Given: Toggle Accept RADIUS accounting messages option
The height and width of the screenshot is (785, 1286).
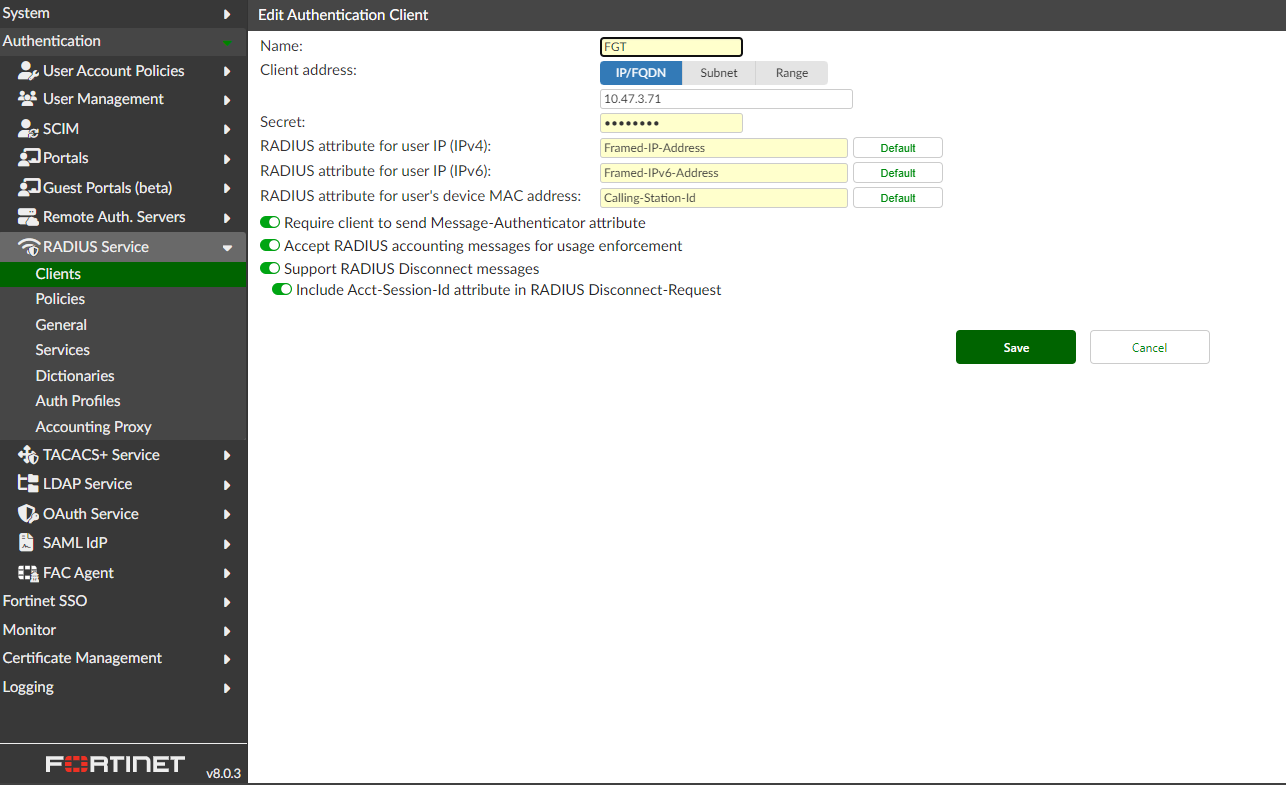Looking at the screenshot, I should tap(270, 246).
